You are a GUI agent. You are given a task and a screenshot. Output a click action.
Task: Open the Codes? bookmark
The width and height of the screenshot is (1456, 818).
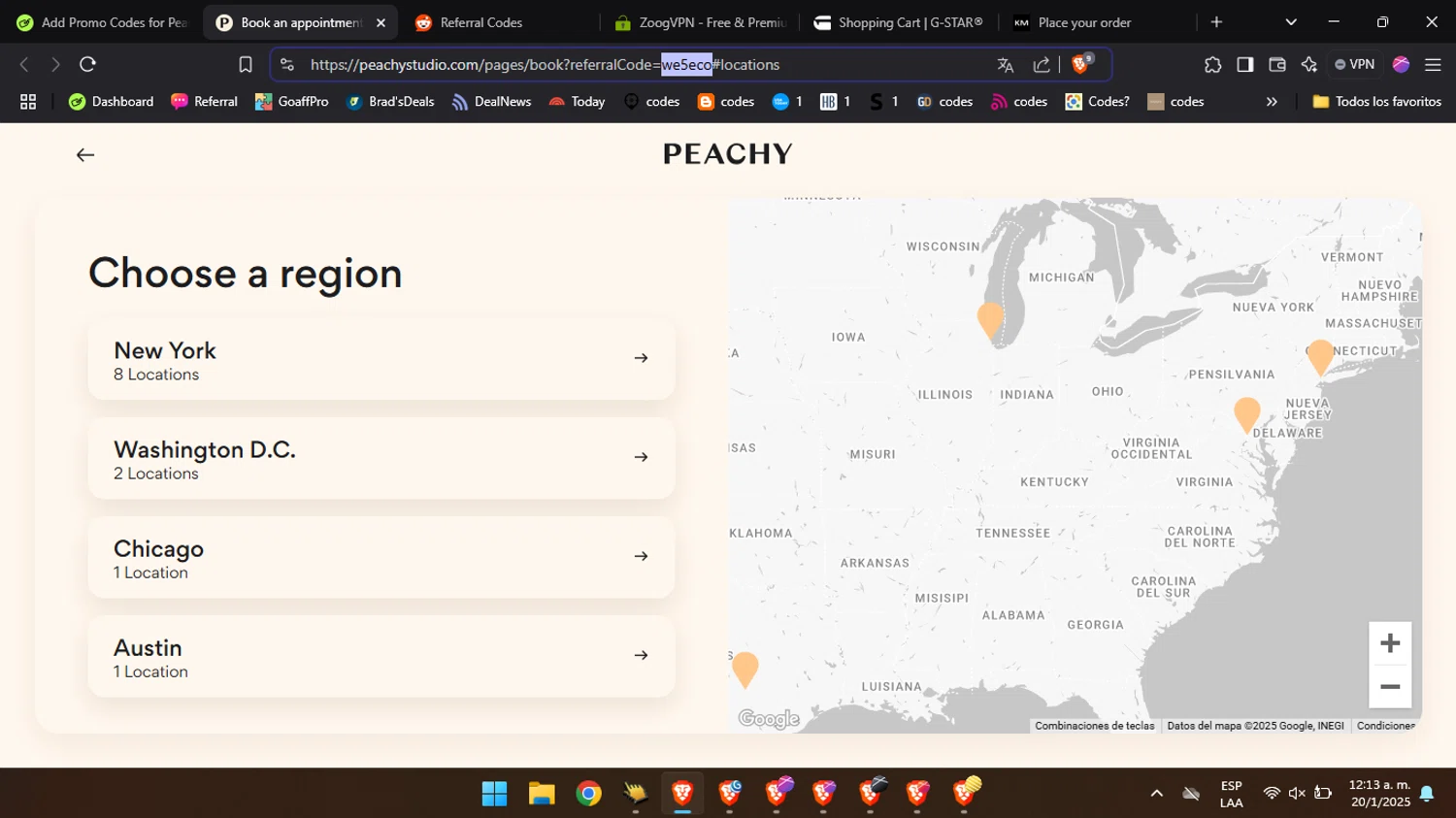(1098, 101)
